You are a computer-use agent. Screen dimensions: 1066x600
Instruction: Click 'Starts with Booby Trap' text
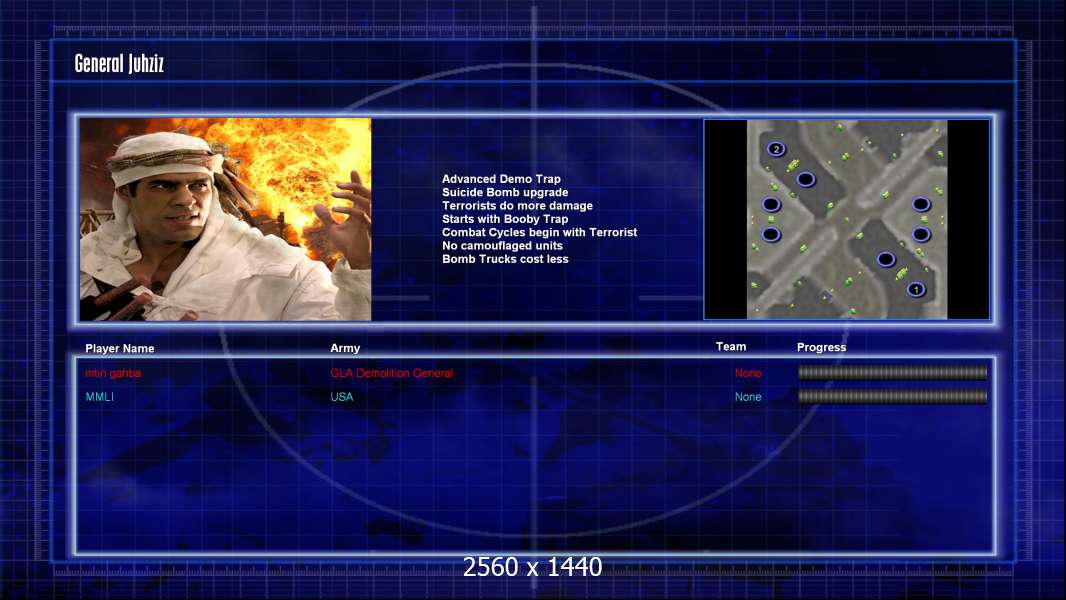click(505, 219)
